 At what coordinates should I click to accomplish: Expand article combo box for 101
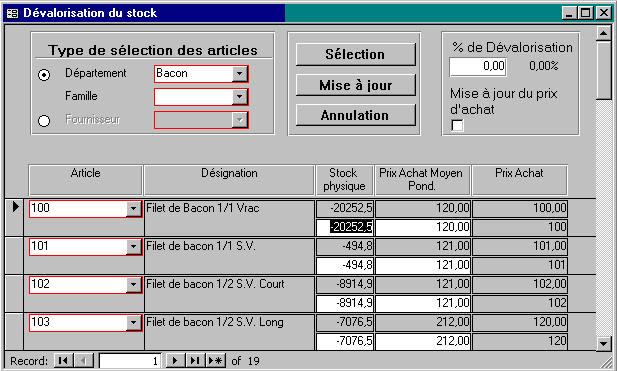pos(133,247)
